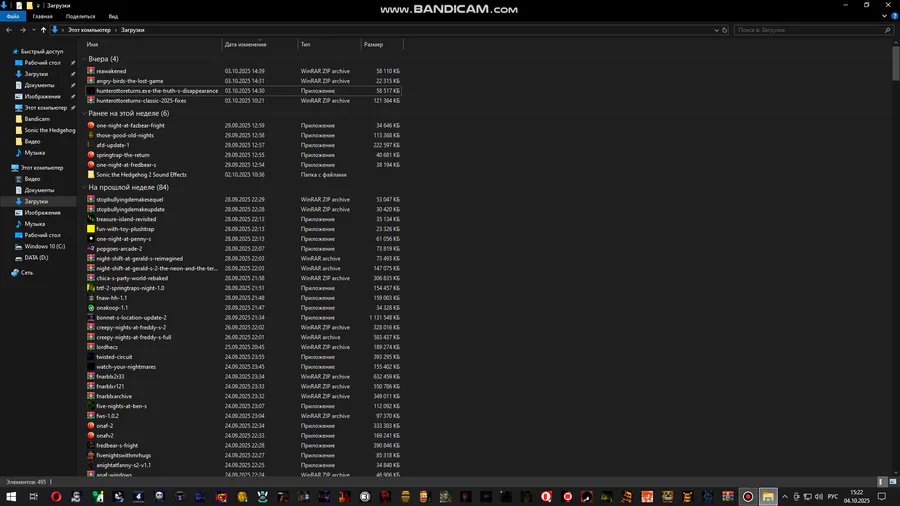Click File Explorer icon on taskbar
This screenshot has height=506, width=900.
(x=768, y=496)
